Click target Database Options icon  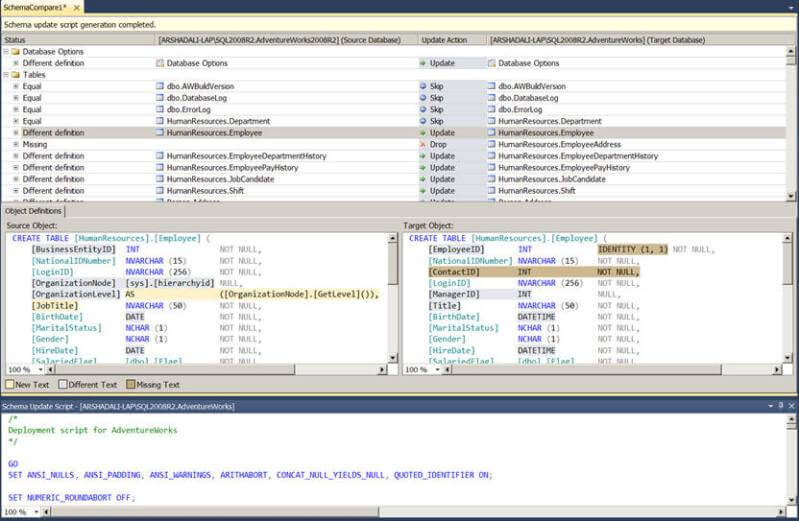[x=492, y=63]
